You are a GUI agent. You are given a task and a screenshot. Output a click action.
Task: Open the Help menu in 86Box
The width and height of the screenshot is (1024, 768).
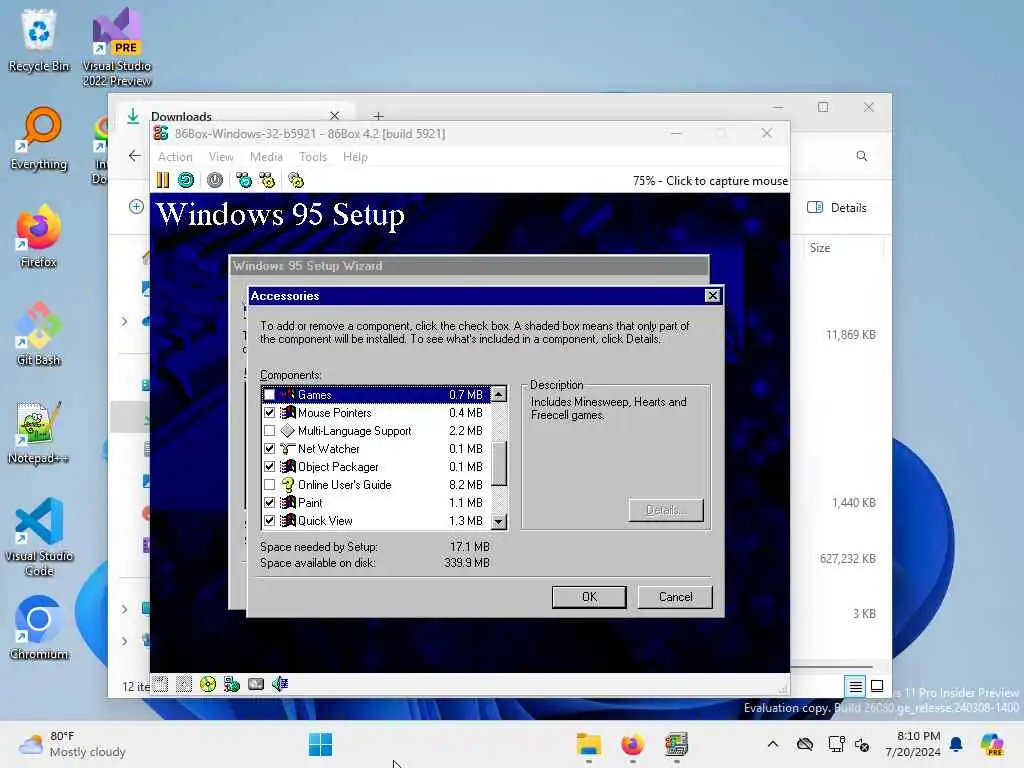click(355, 157)
